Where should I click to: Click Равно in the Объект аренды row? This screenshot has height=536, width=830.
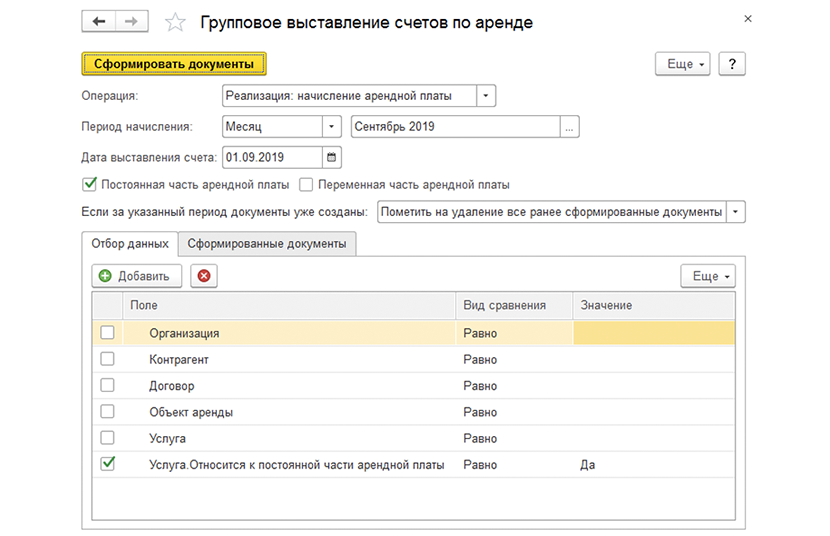tap(480, 412)
